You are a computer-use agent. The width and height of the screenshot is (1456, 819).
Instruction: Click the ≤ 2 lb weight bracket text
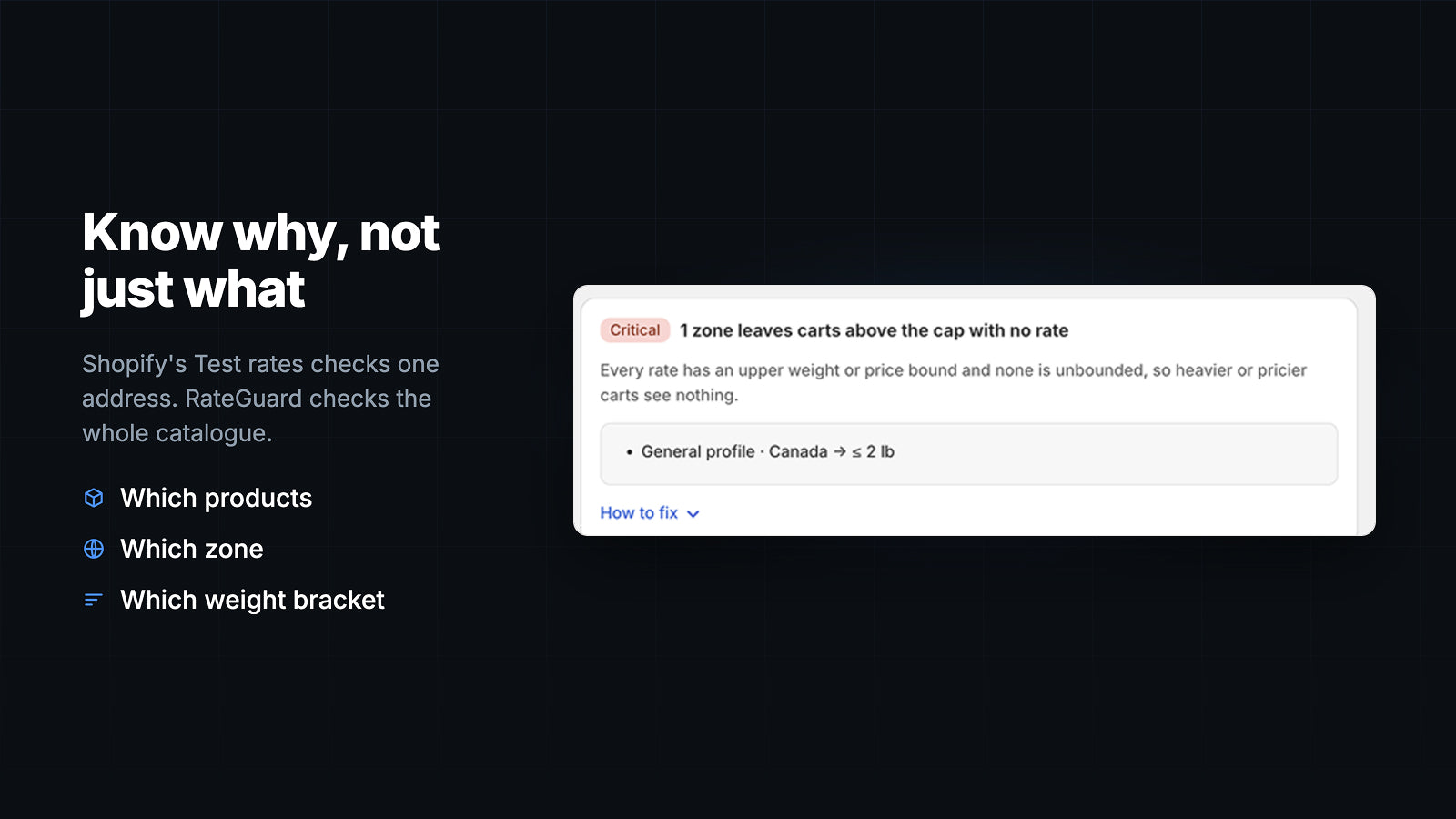point(874,451)
